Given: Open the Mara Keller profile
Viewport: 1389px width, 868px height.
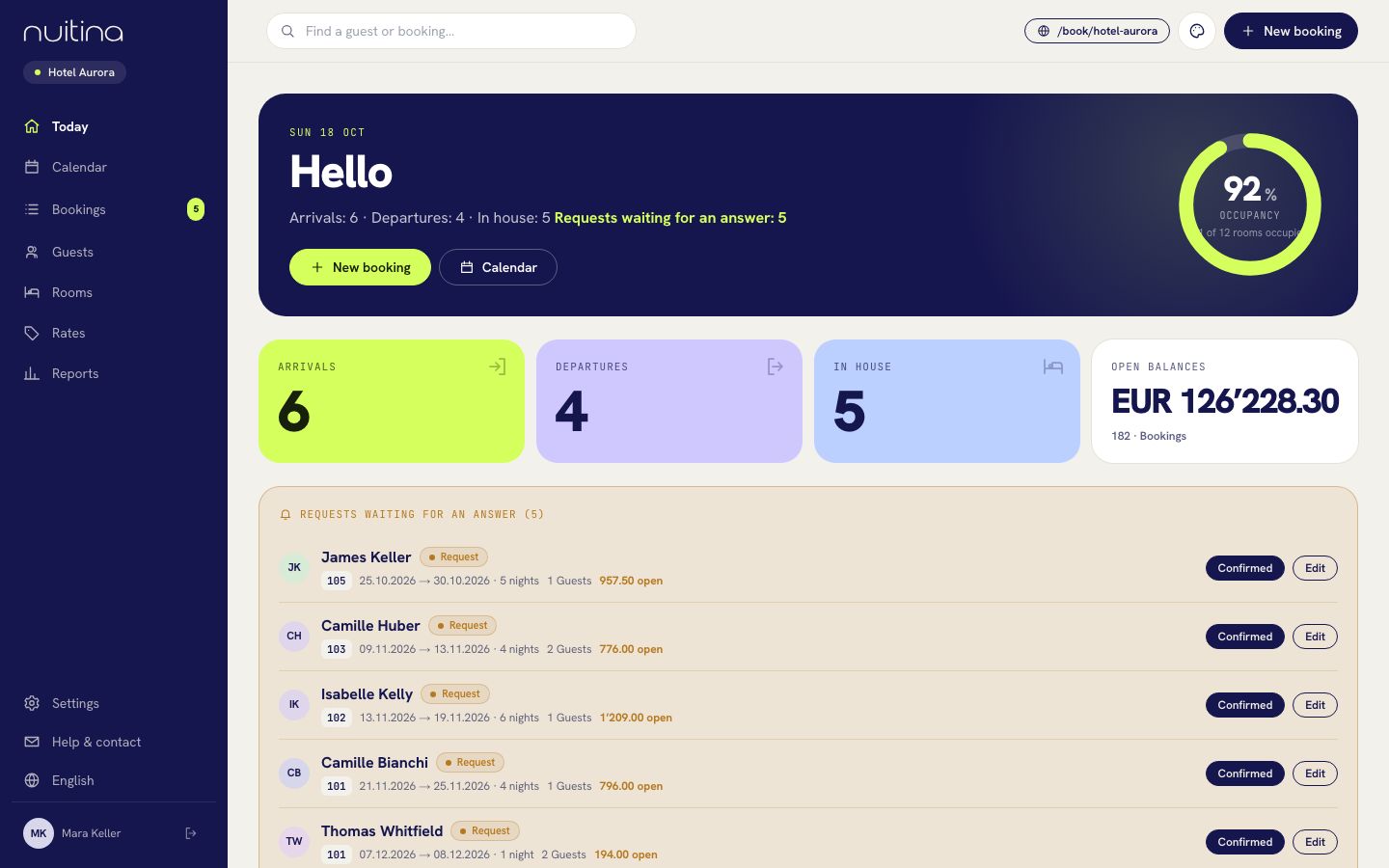Looking at the screenshot, I should (92, 833).
